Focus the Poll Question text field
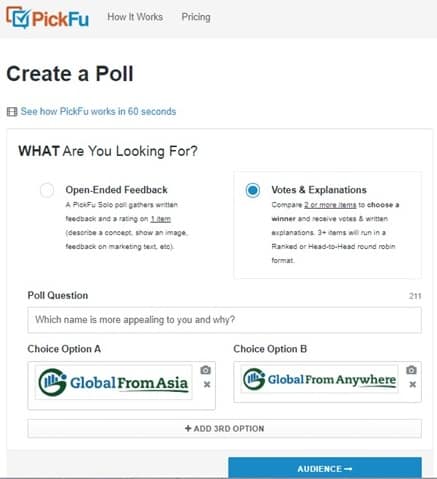 point(224,320)
